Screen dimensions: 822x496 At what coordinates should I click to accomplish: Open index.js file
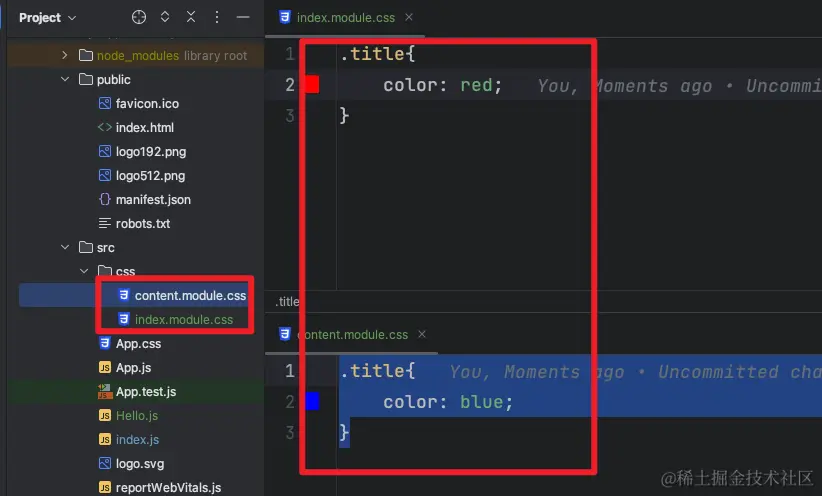tap(137, 440)
